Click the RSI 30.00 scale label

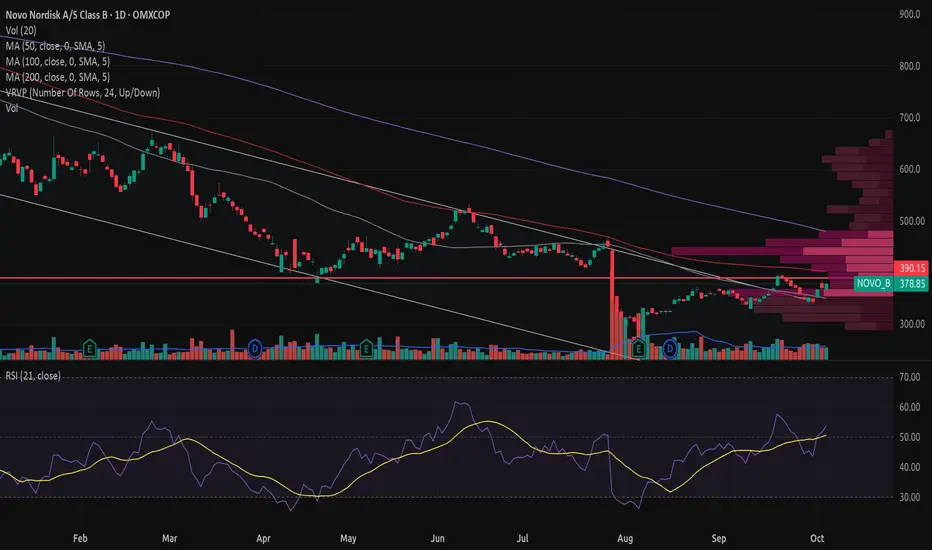pyautogui.click(x=909, y=497)
